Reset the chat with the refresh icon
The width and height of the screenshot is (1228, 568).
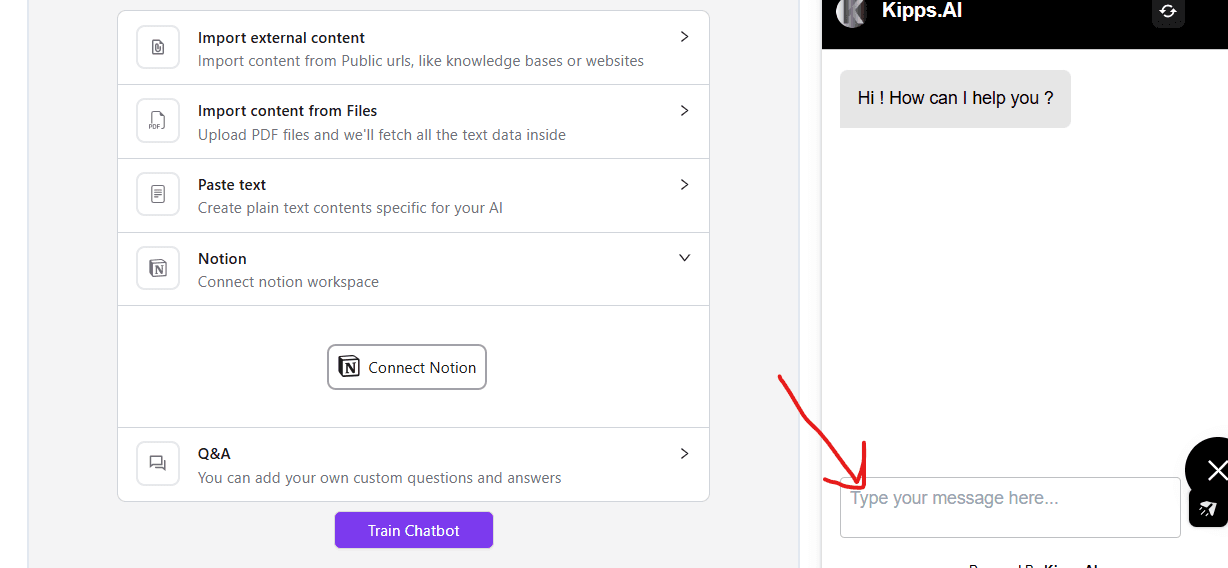pyautogui.click(x=1168, y=12)
